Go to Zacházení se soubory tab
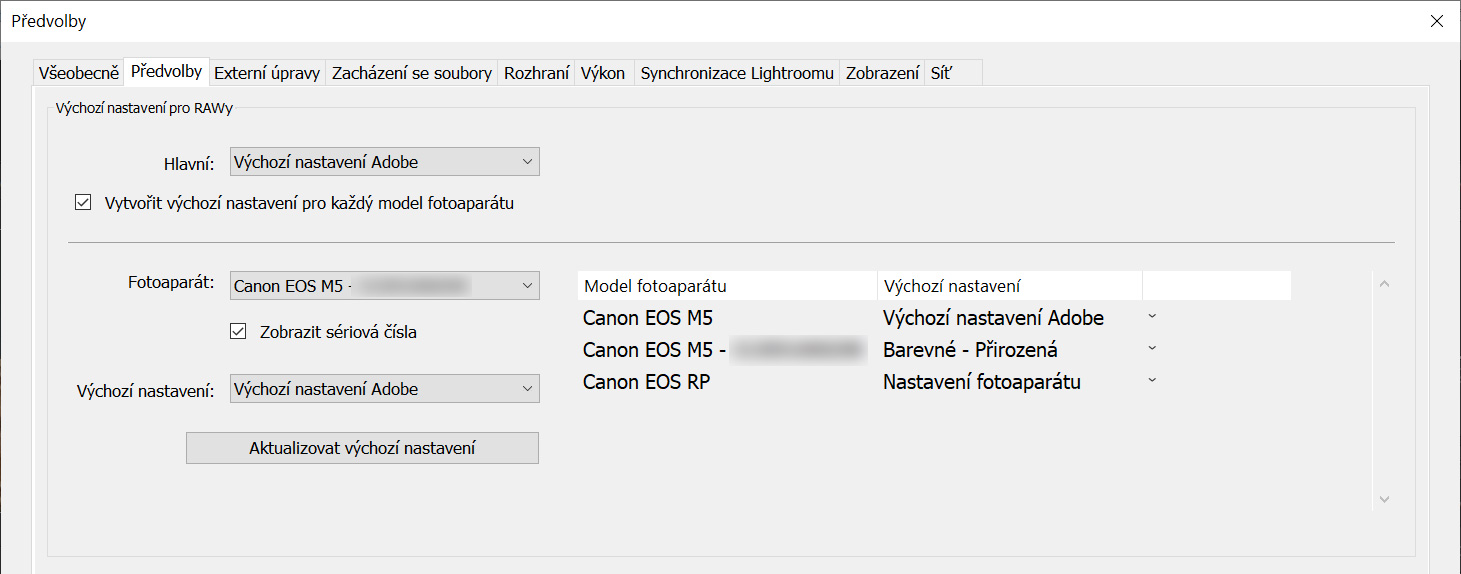This screenshot has width=1461, height=574. pos(412,73)
